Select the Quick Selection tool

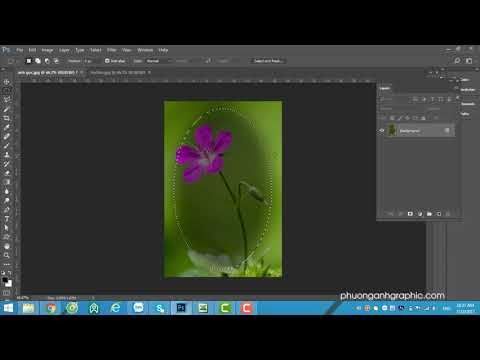pyautogui.click(x=7, y=109)
